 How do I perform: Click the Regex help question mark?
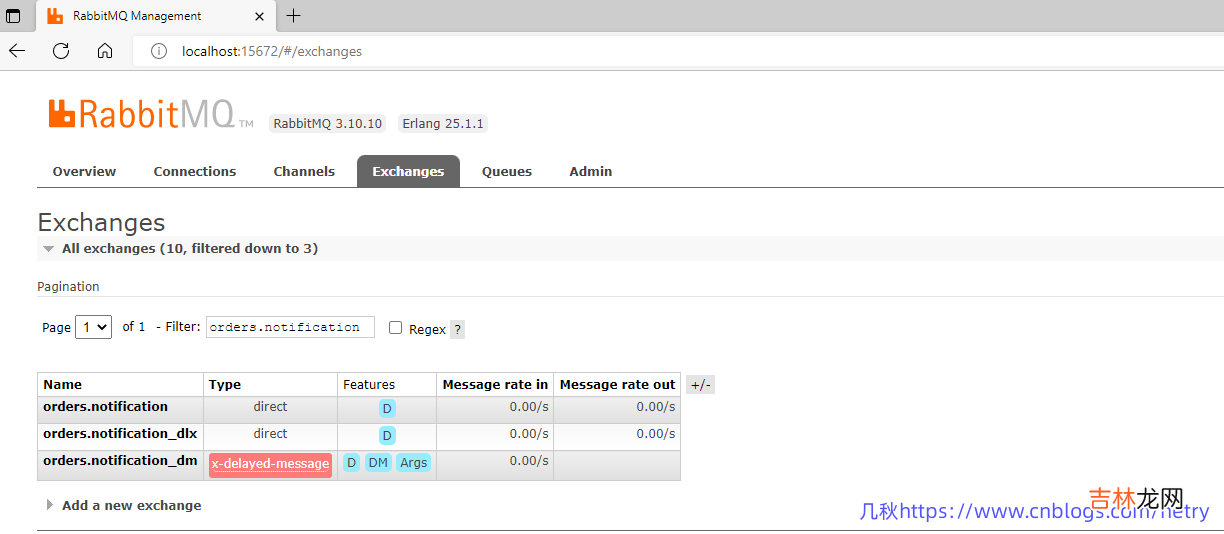coord(457,329)
